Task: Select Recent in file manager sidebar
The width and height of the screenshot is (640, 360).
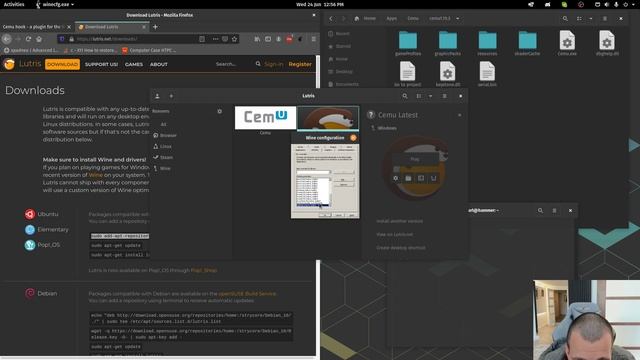Action: (x=339, y=33)
